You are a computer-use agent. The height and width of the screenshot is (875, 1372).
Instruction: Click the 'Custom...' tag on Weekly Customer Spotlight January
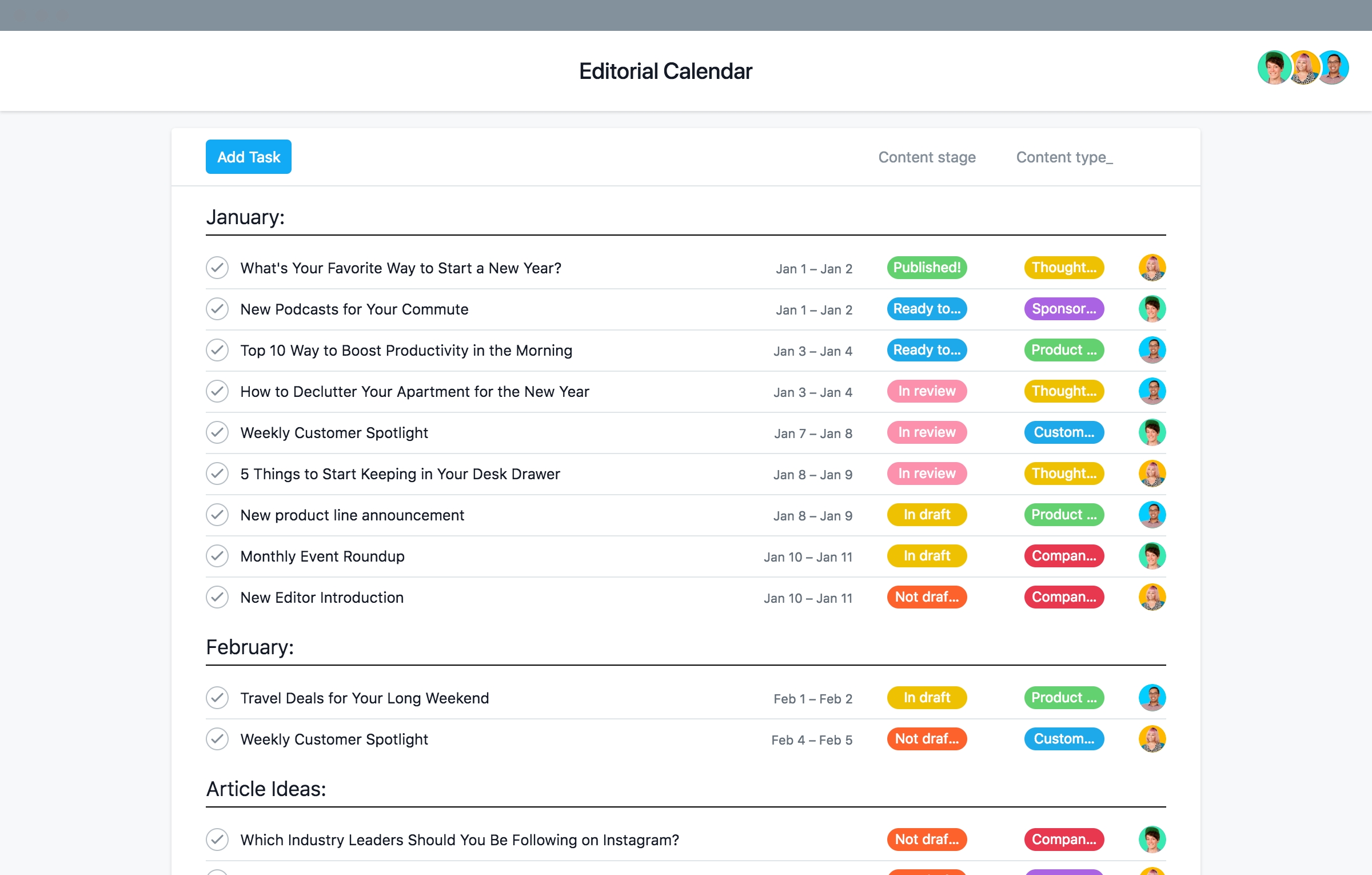(x=1063, y=432)
